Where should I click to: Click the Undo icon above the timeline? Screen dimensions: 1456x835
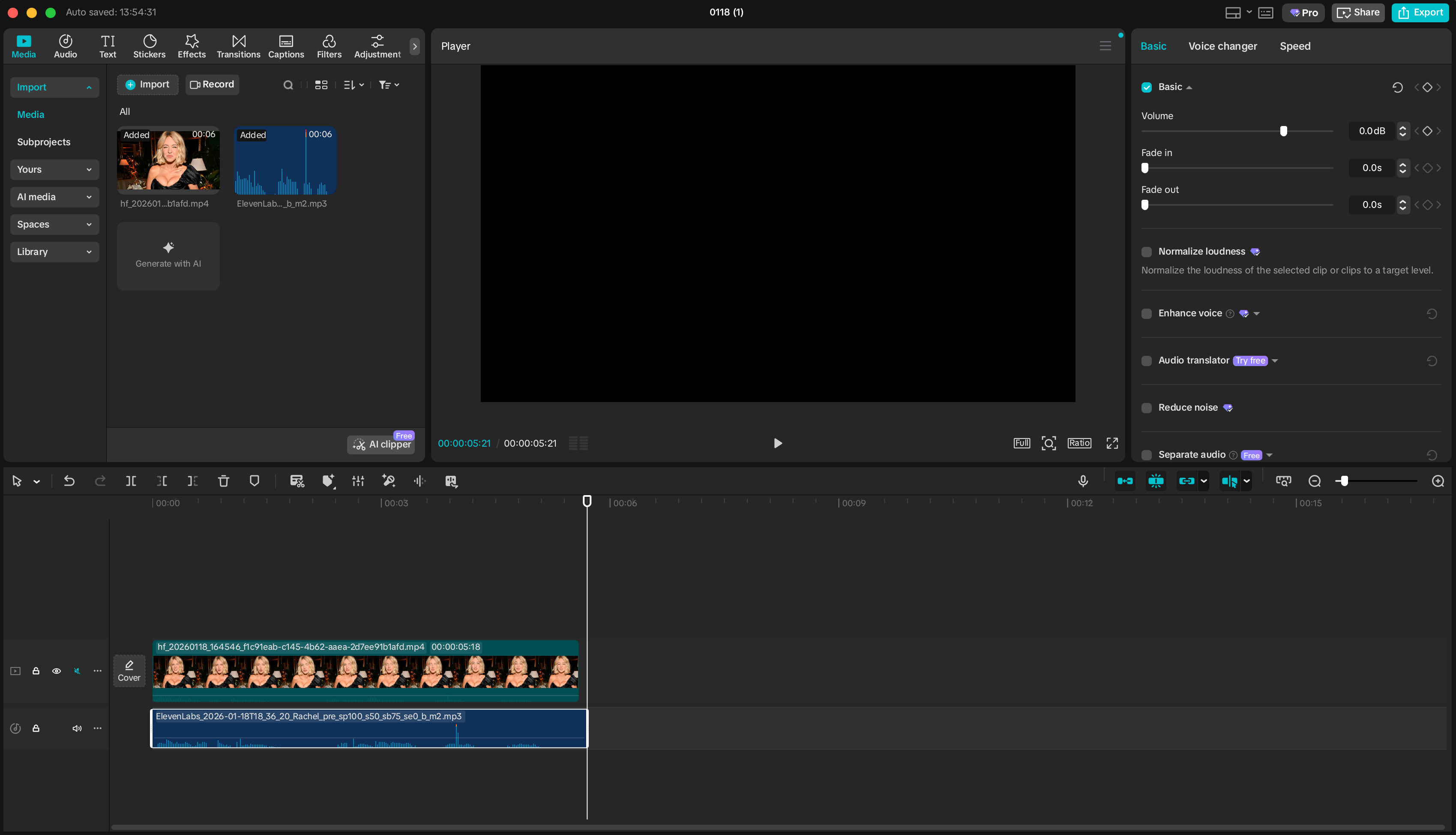pyautogui.click(x=69, y=481)
